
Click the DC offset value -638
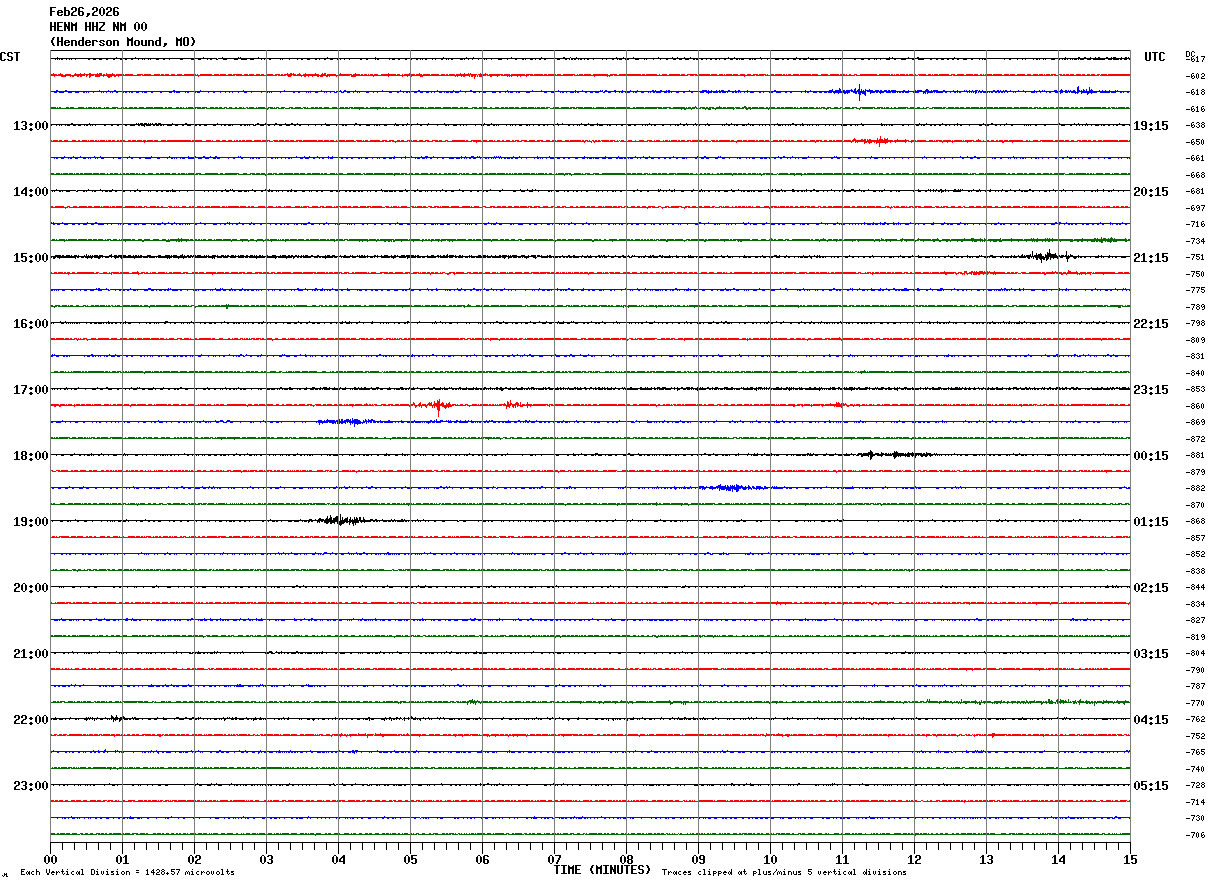(x=1195, y=126)
